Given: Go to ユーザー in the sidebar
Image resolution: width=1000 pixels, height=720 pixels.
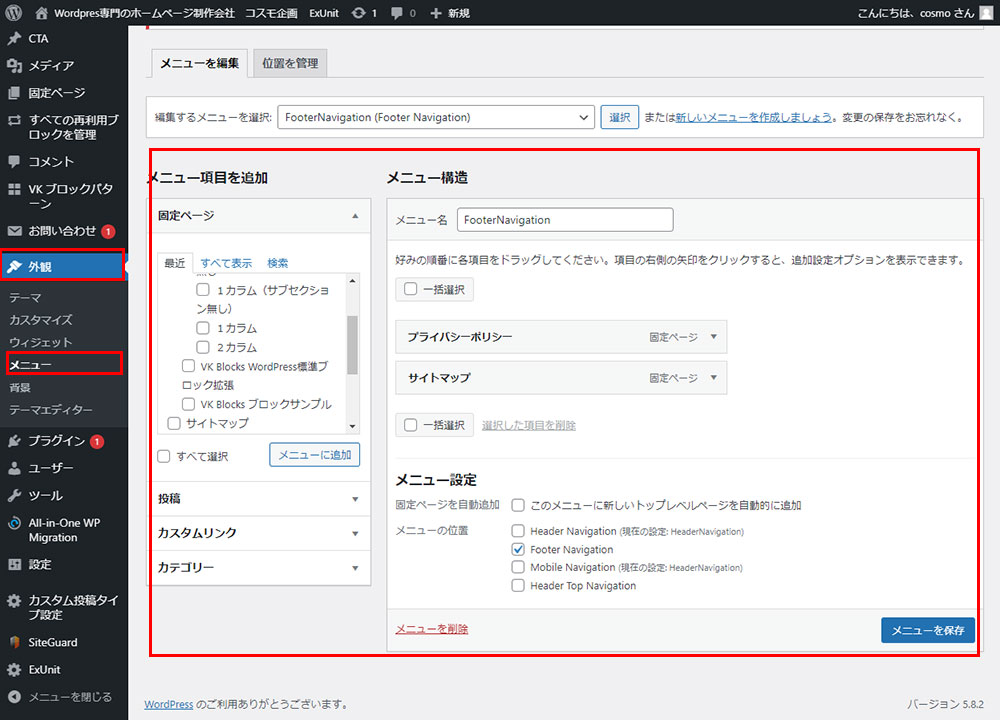Looking at the screenshot, I should pyautogui.click(x=50, y=468).
